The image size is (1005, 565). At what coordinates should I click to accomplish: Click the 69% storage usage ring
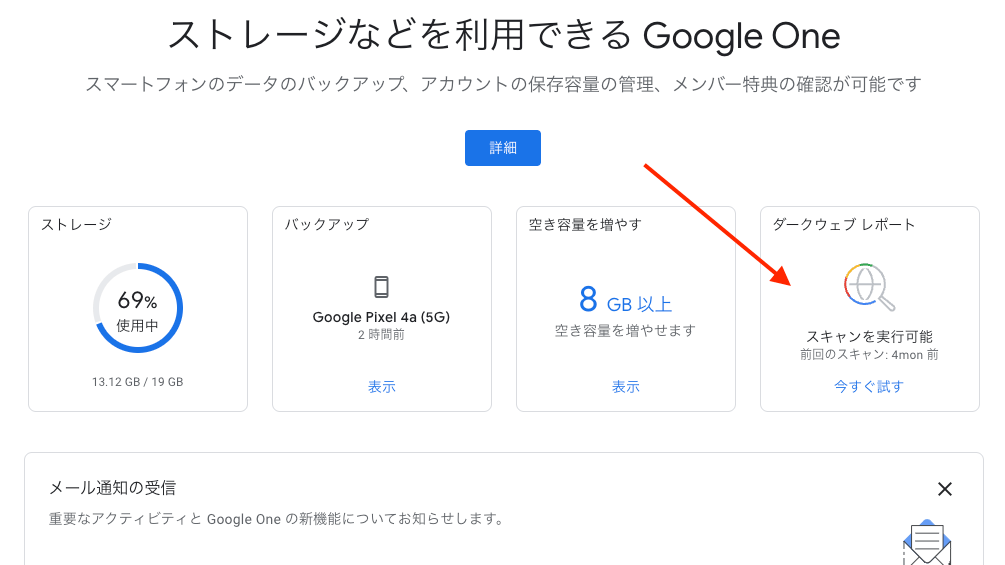[138, 308]
